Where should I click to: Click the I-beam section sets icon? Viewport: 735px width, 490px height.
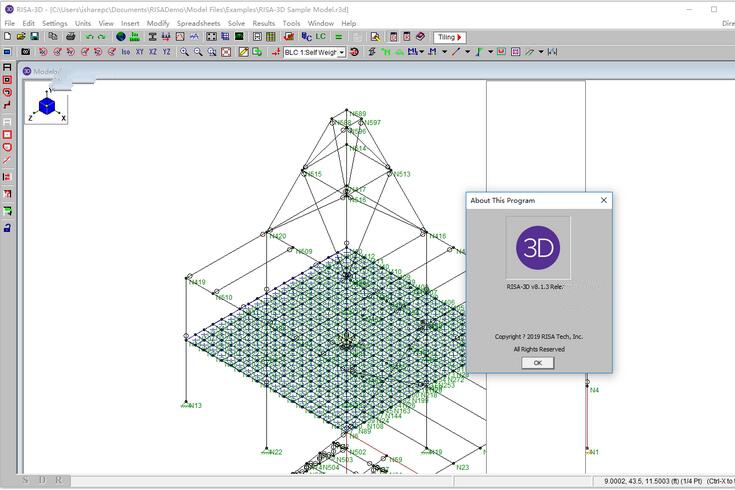pyautogui.click(x=152, y=37)
